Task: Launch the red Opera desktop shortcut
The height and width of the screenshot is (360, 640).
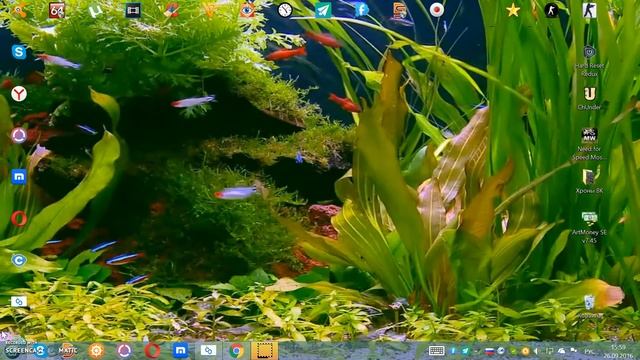Action: pyautogui.click(x=19, y=219)
